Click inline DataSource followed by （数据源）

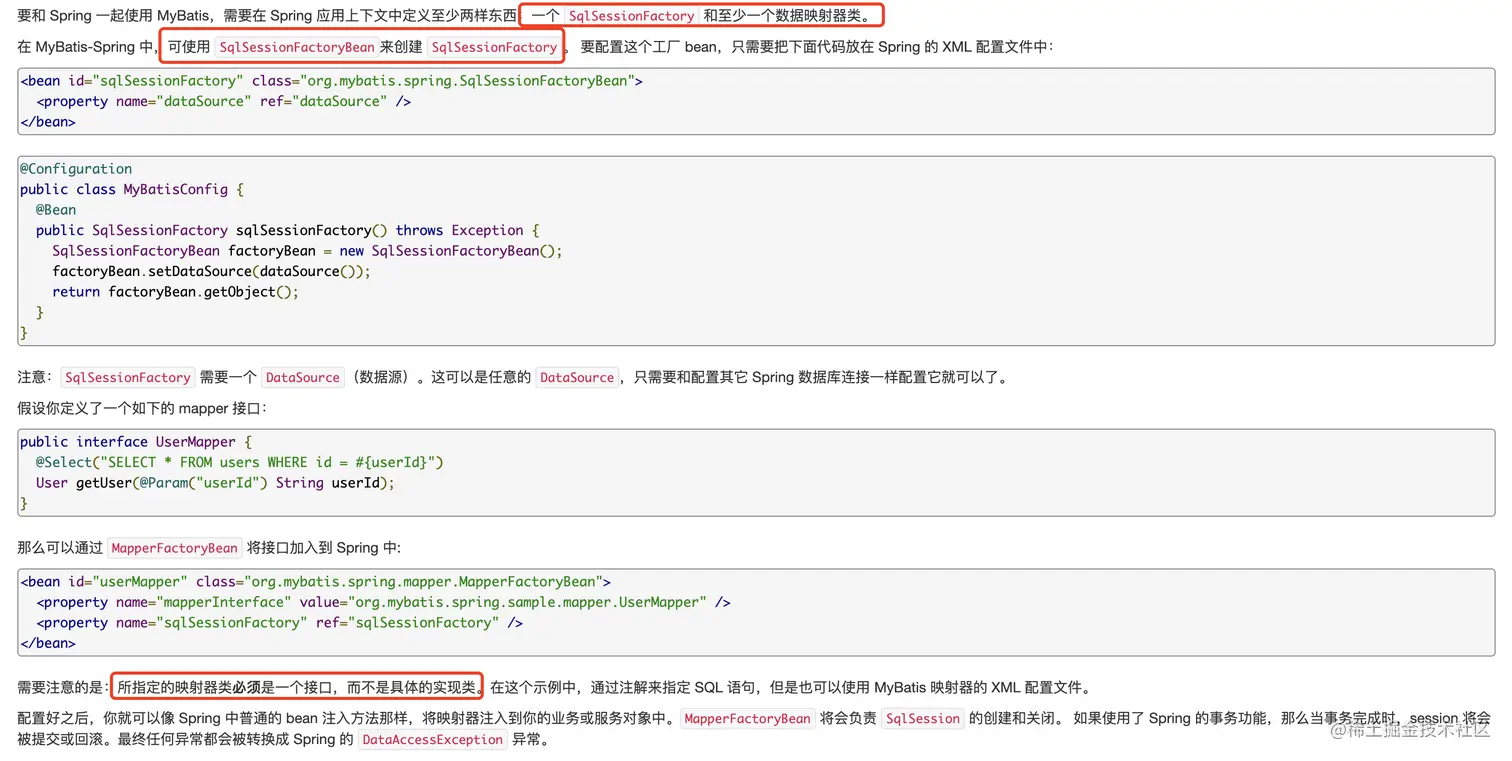click(303, 377)
